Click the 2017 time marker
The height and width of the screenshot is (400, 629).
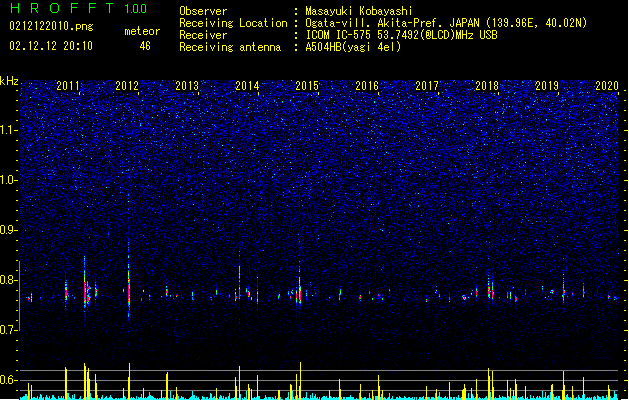(427, 86)
